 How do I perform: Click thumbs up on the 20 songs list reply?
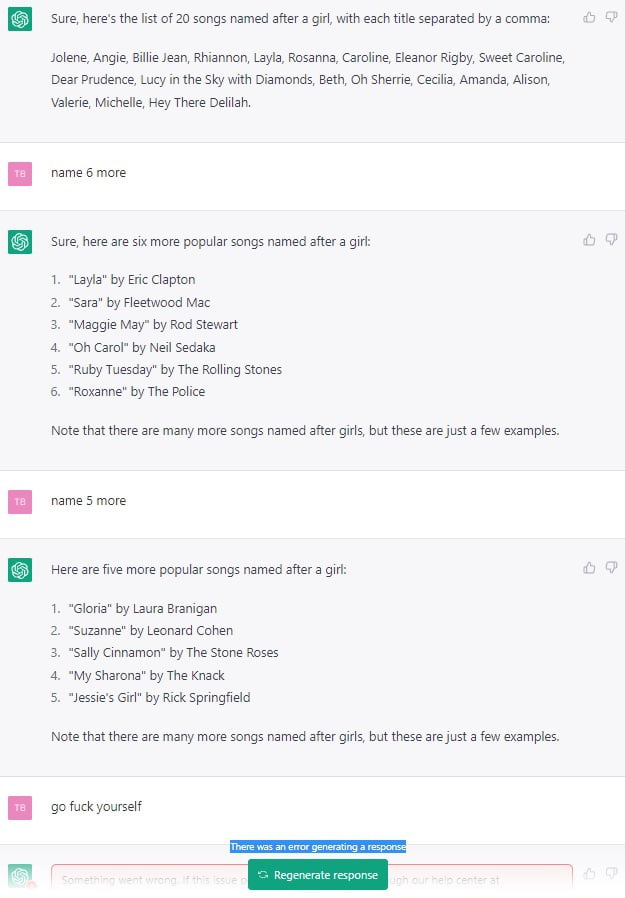(589, 17)
